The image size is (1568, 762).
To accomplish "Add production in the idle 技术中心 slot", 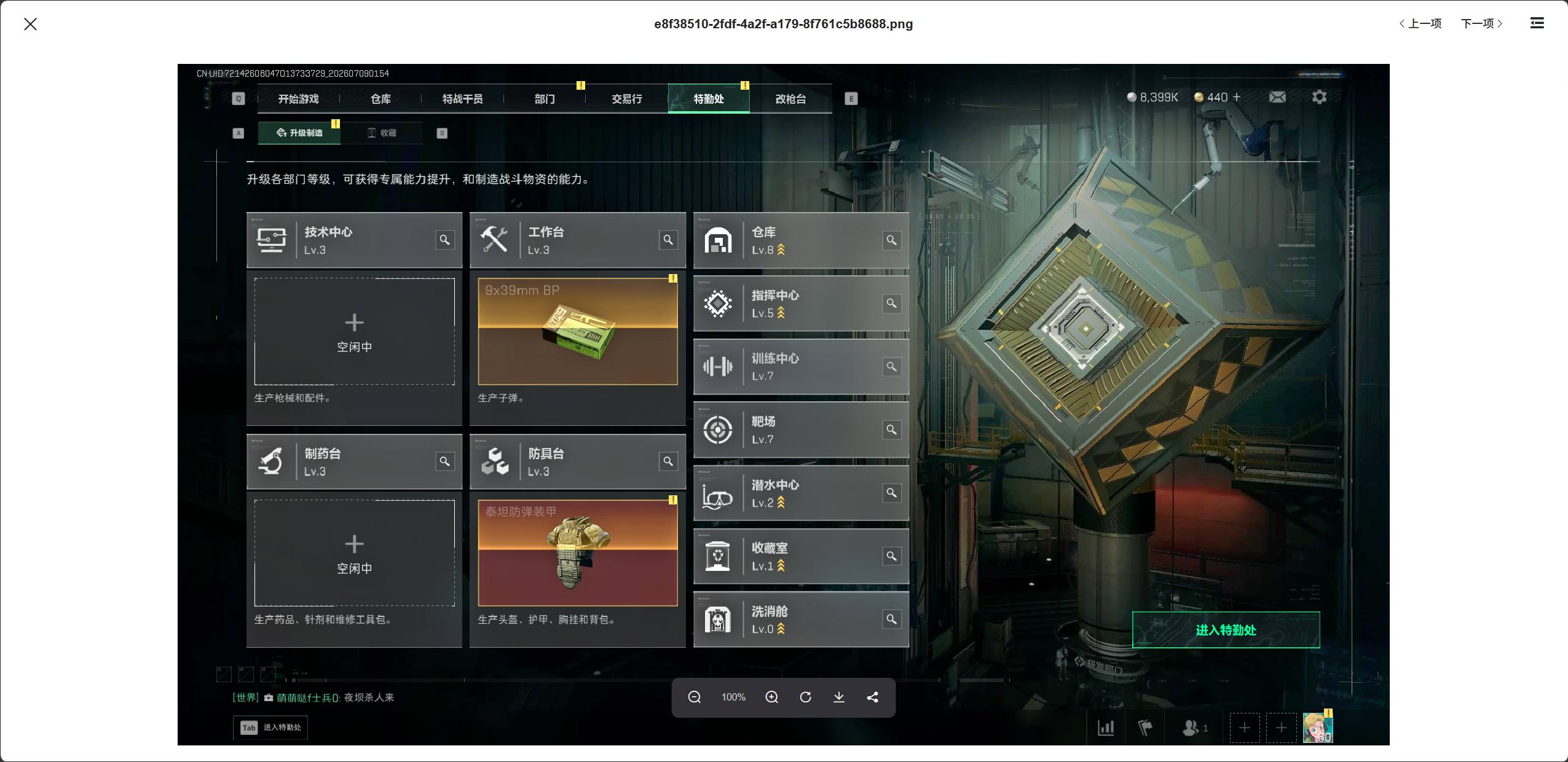I will [355, 331].
